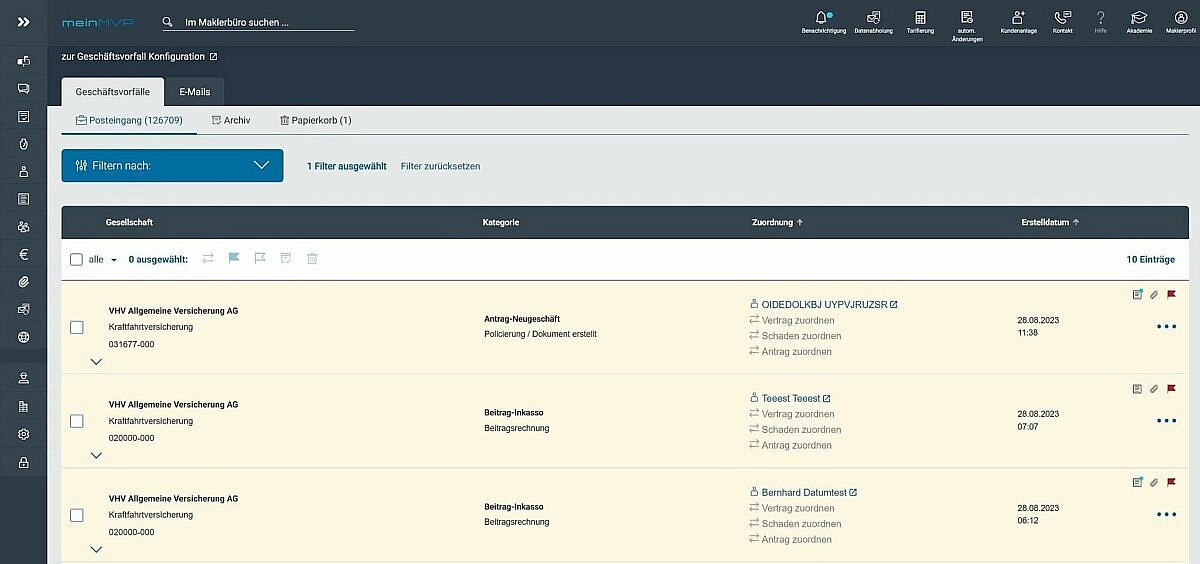This screenshot has height=564, width=1200.
Task: Click the padlock sidebar icon
Action: point(23,462)
